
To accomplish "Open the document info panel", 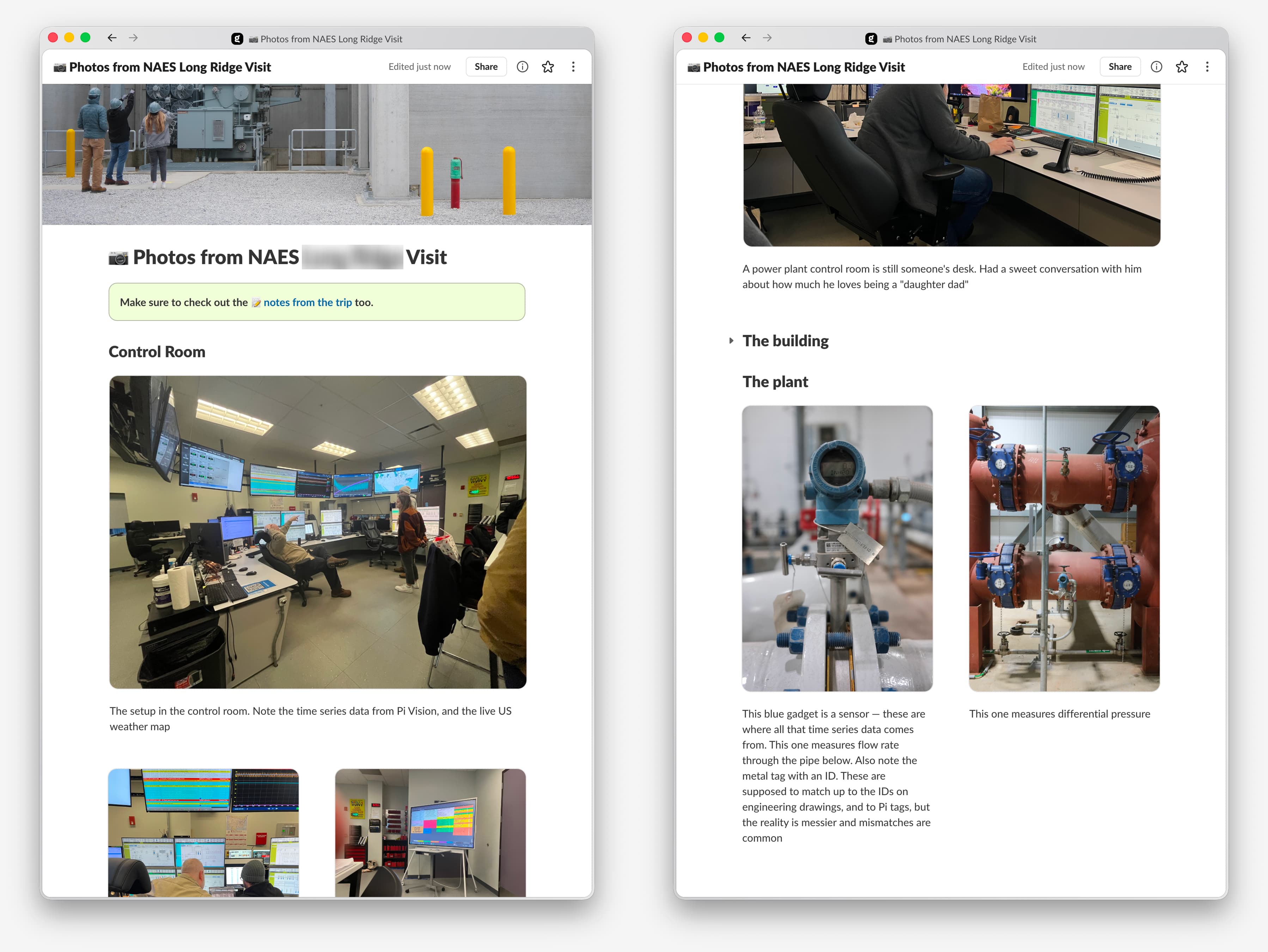I will click(522, 67).
